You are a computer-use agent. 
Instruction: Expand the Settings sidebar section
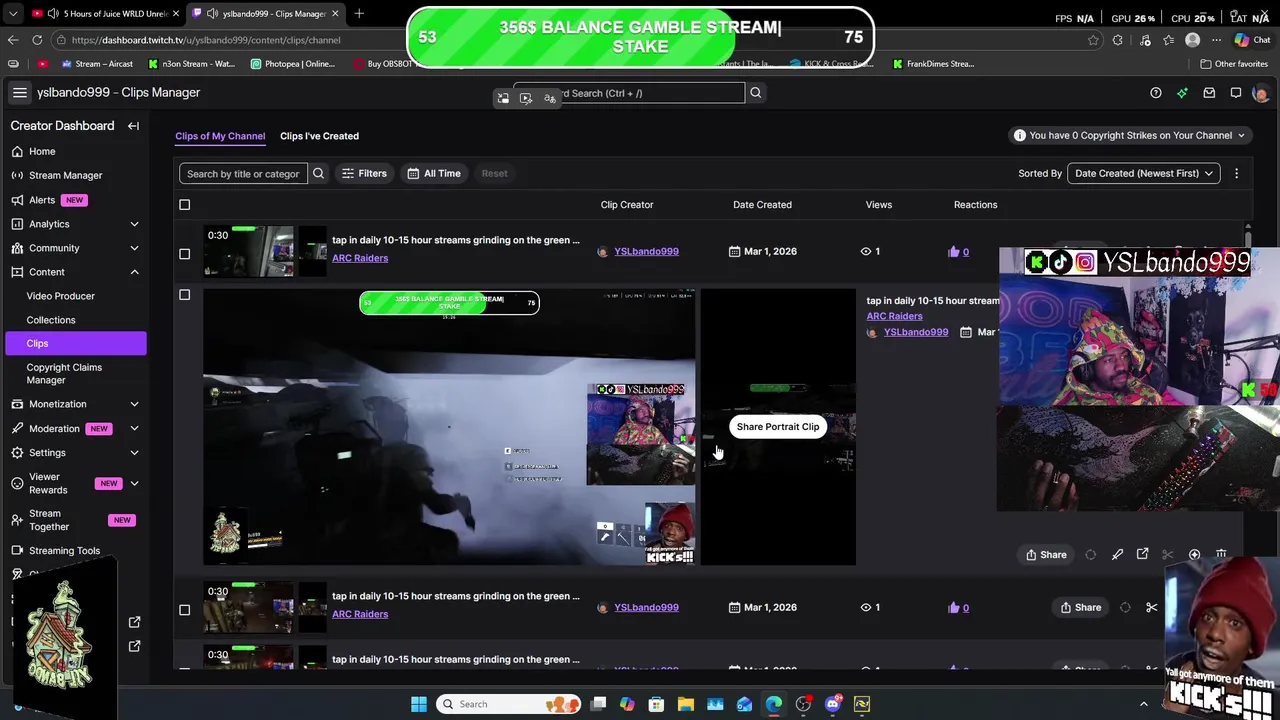[134, 453]
